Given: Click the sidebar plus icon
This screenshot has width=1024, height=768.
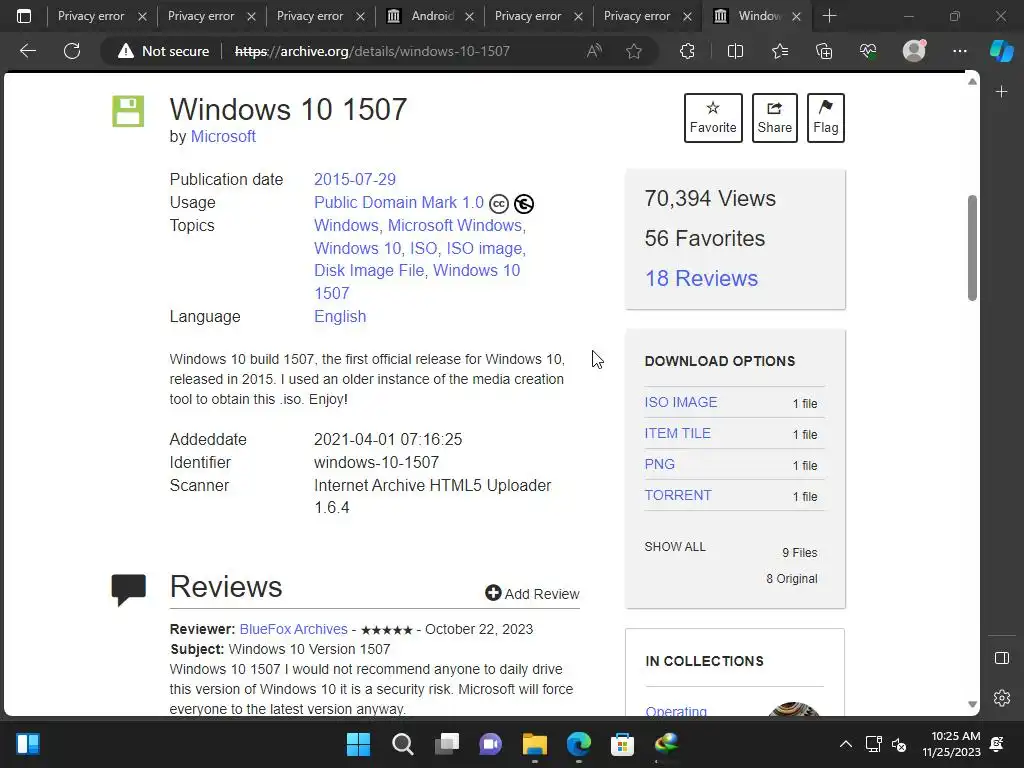Looking at the screenshot, I should pyautogui.click(x=1002, y=92).
